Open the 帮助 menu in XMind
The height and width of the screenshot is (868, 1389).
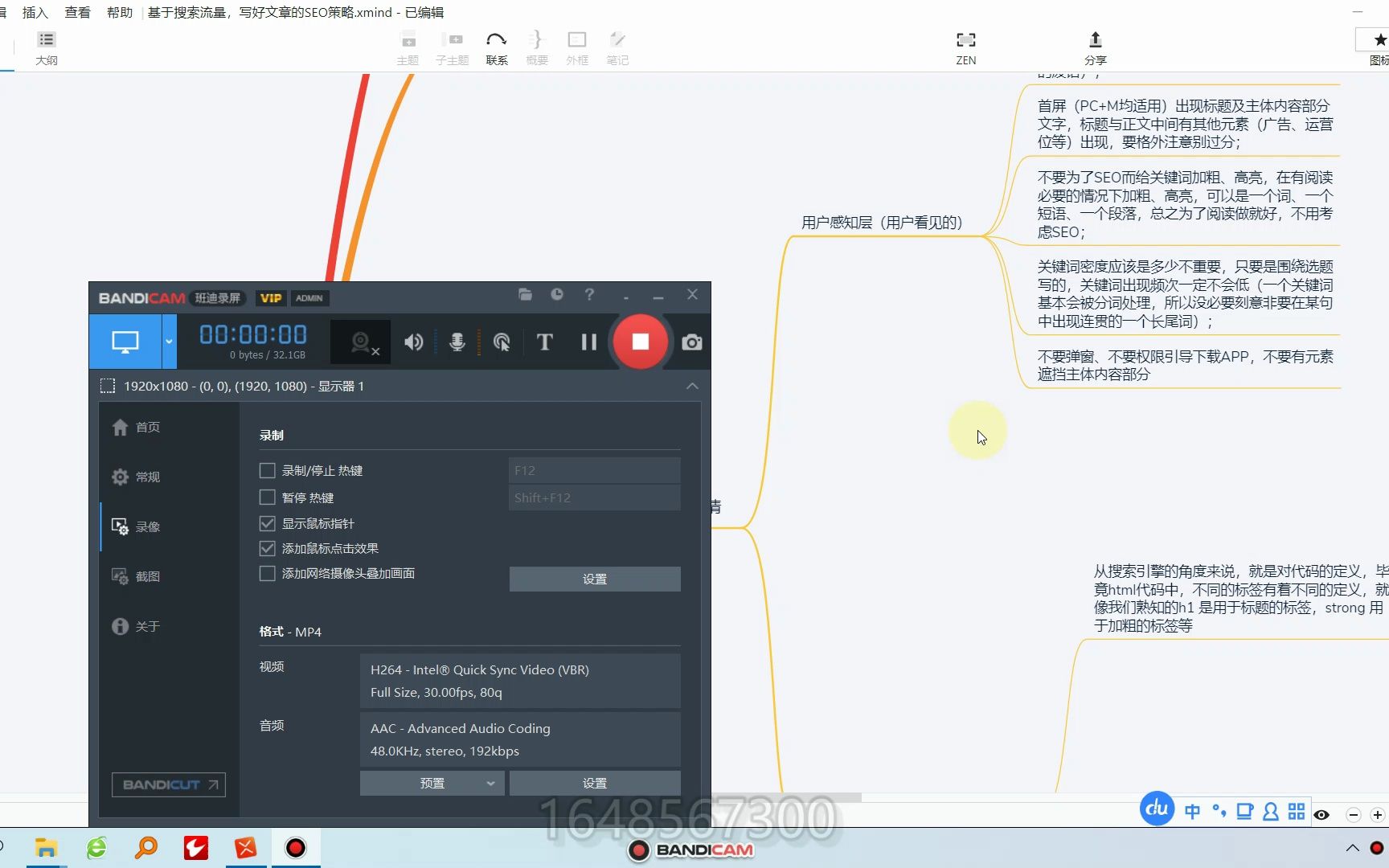tap(120, 12)
